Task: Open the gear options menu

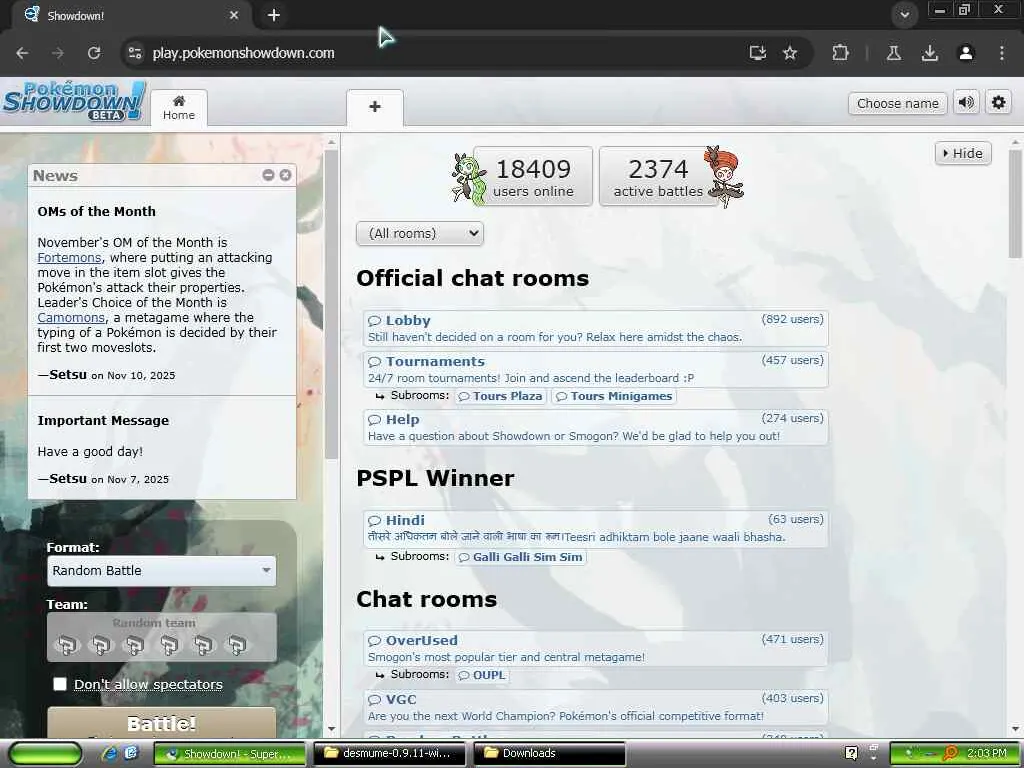Action: coord(999,103)
